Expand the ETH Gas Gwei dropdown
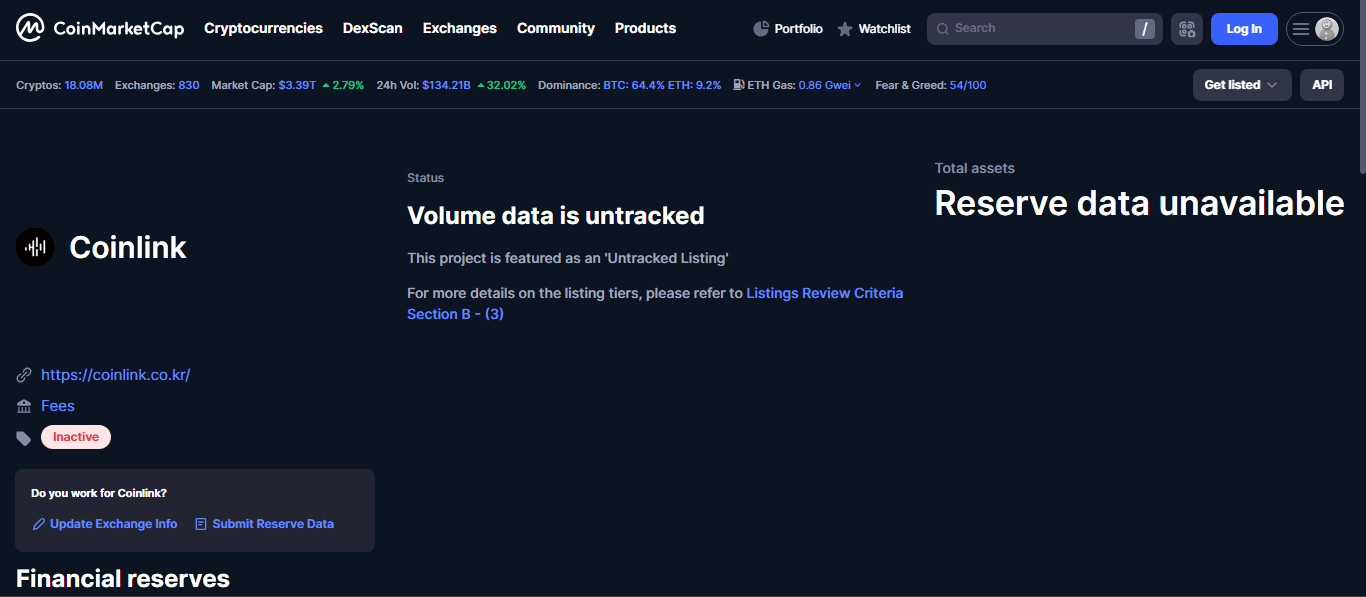The width and height of the screenshot is (1366, 597). click(830, 85)
